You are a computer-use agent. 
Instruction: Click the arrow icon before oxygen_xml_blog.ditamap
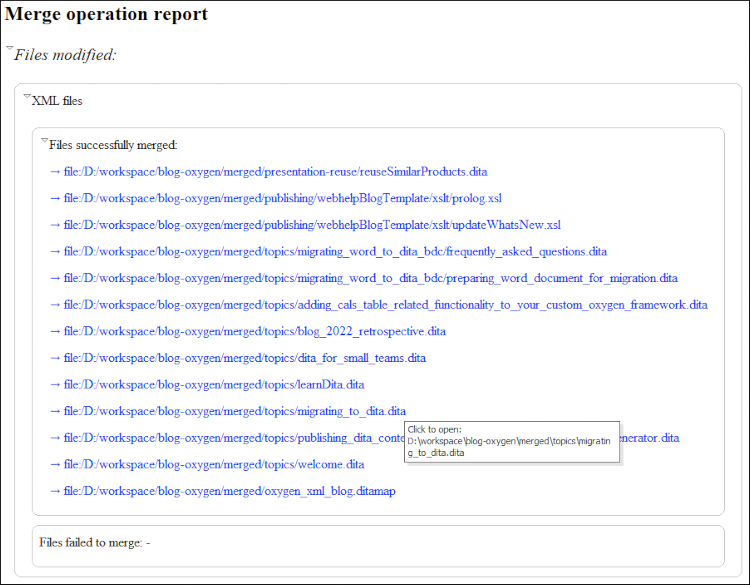click(55, 491)
